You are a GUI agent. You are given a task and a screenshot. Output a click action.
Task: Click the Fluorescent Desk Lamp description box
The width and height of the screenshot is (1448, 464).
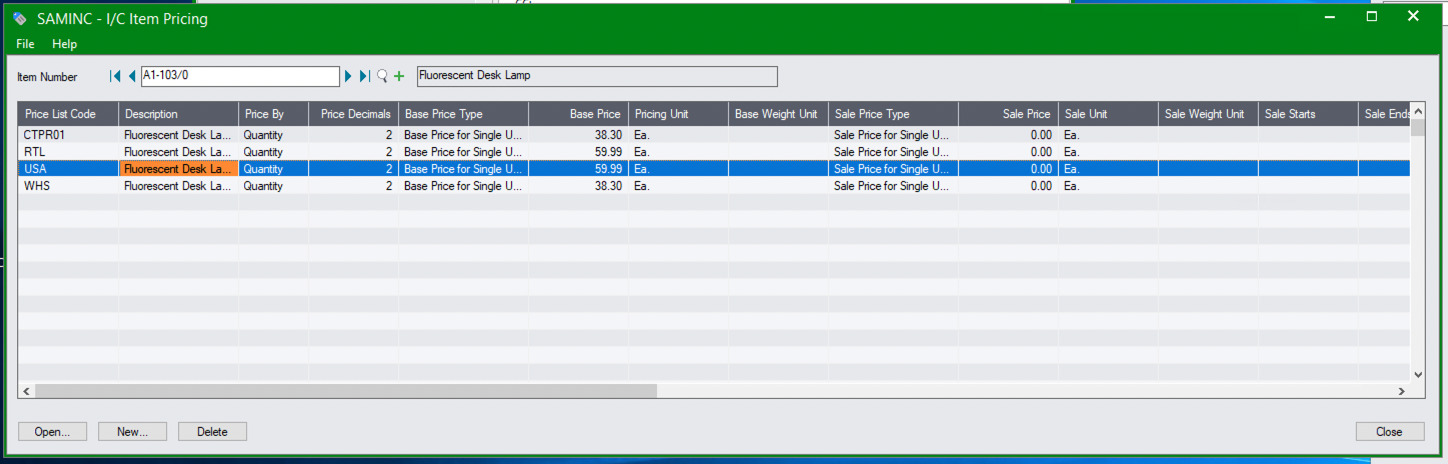click(x=596, y=76)
